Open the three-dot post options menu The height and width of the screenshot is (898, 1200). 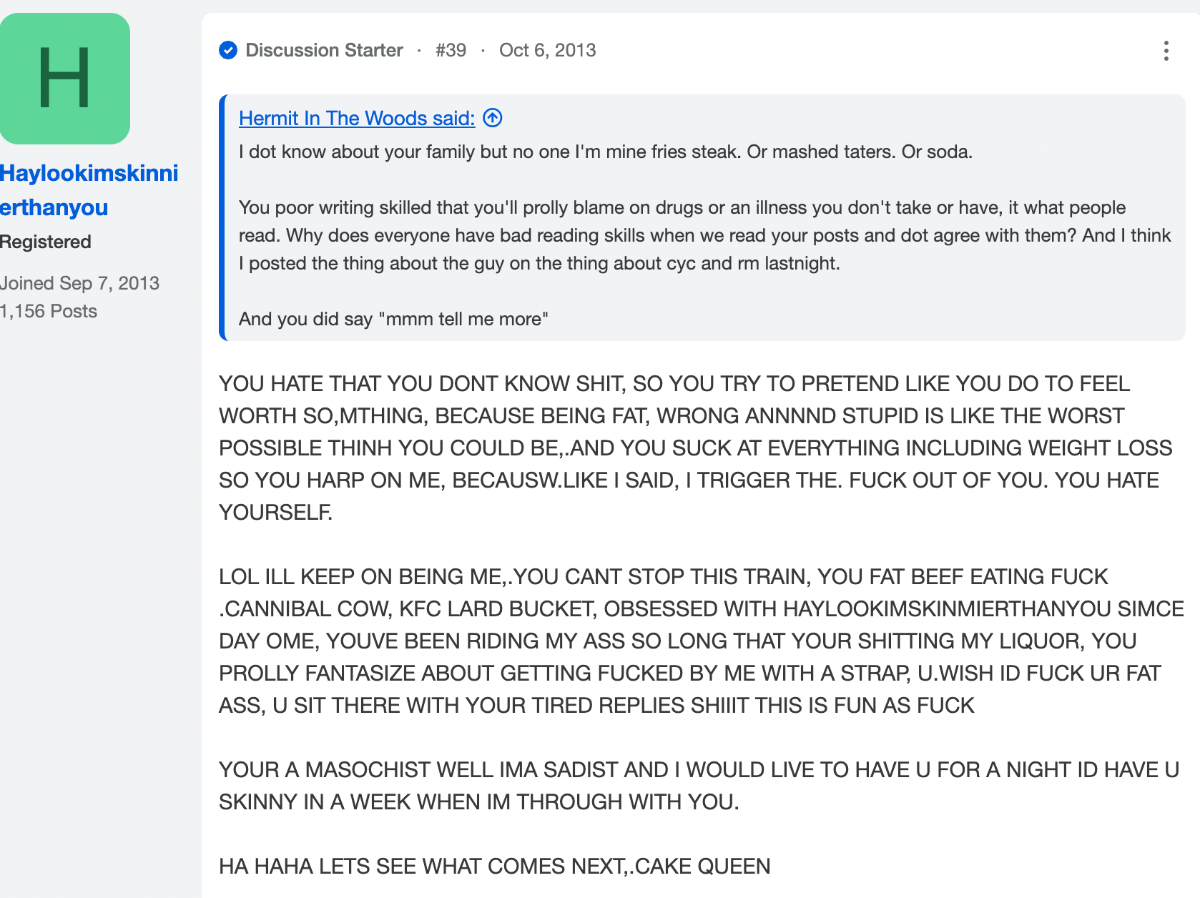coord(1166,51)
